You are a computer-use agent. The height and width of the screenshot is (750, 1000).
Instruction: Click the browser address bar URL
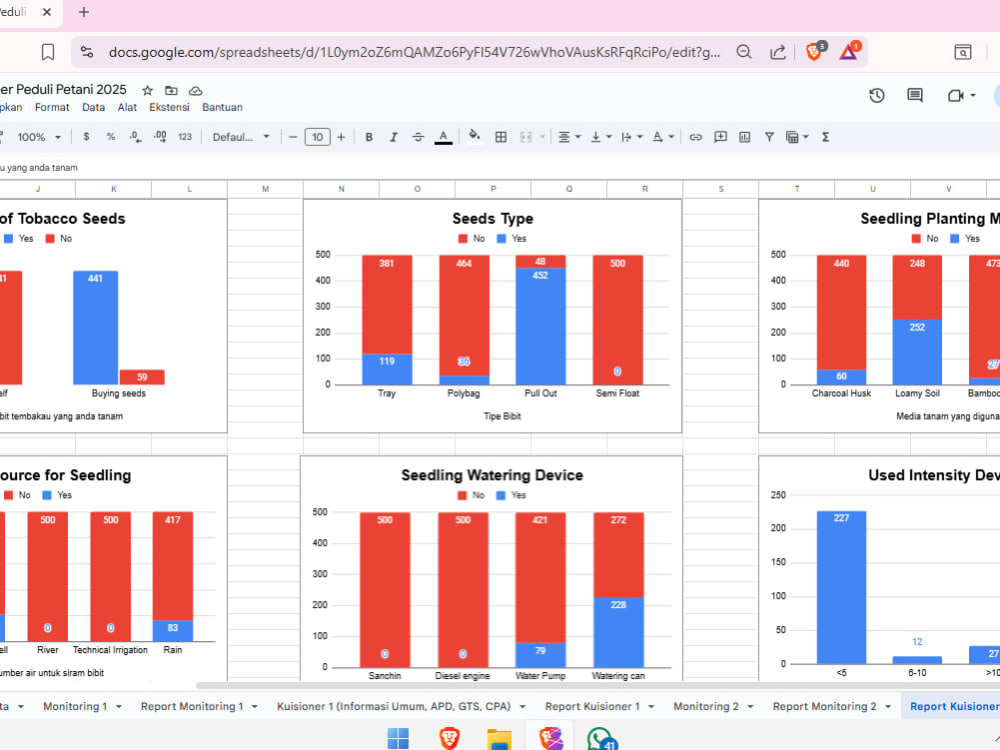point(415,52)
